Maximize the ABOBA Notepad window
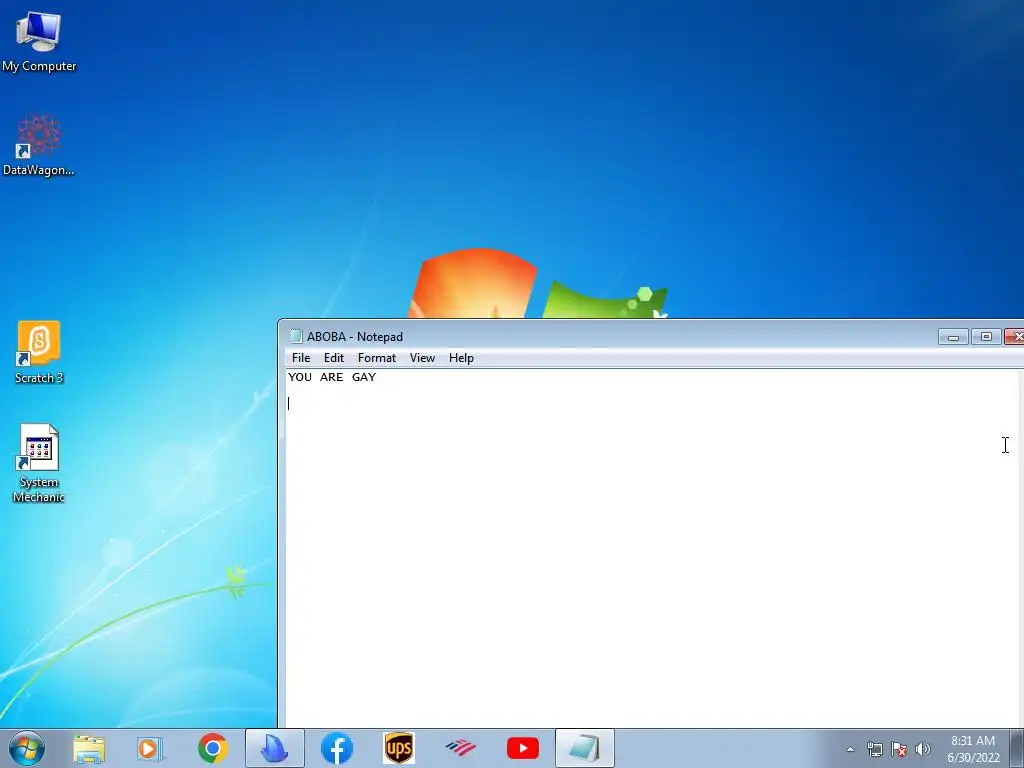This screenshot has height=768, width=1024. (x=986, y=336)
